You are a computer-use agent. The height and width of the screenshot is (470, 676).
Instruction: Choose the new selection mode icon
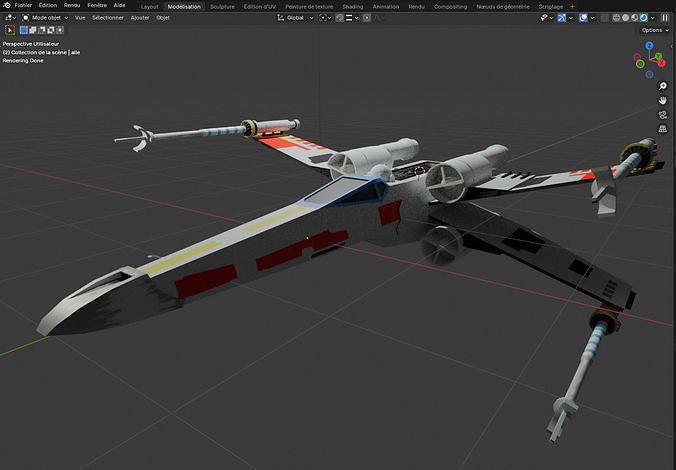24,30
